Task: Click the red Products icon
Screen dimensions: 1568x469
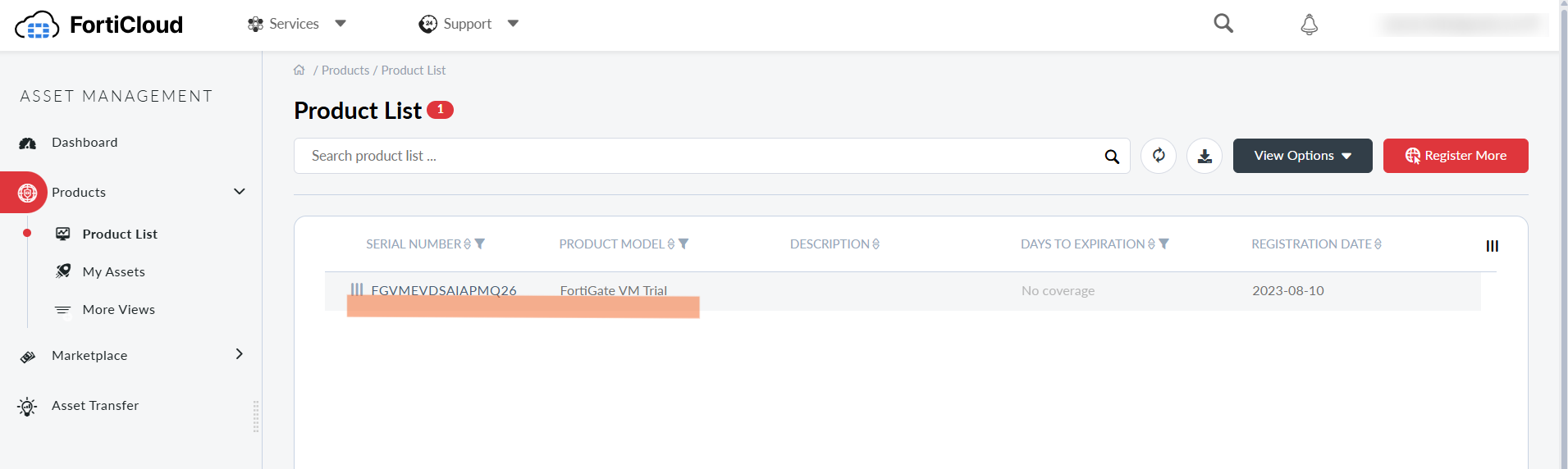Action: point(27,193)
